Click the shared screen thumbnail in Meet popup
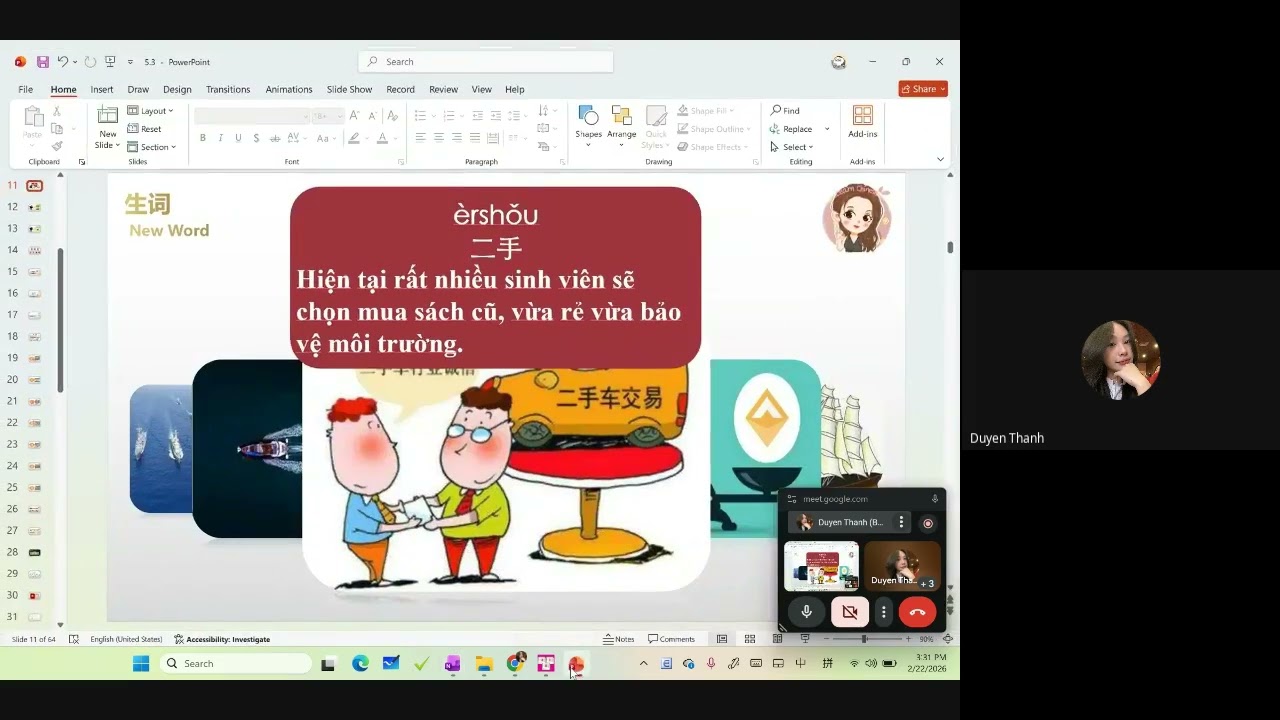Image resolution: width=1280 pixels, height=720 pixels. point(821,567)
